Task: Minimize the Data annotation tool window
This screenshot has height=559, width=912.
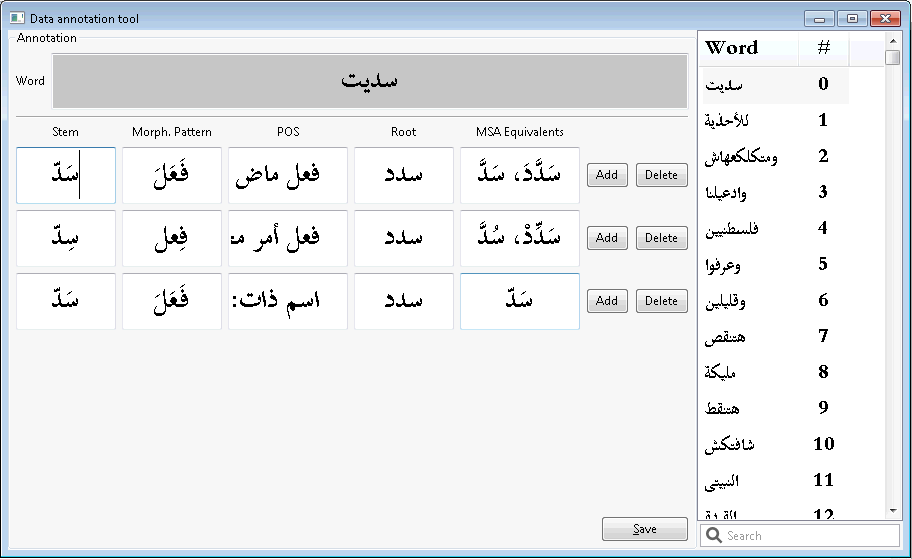Action: (820, 19)
